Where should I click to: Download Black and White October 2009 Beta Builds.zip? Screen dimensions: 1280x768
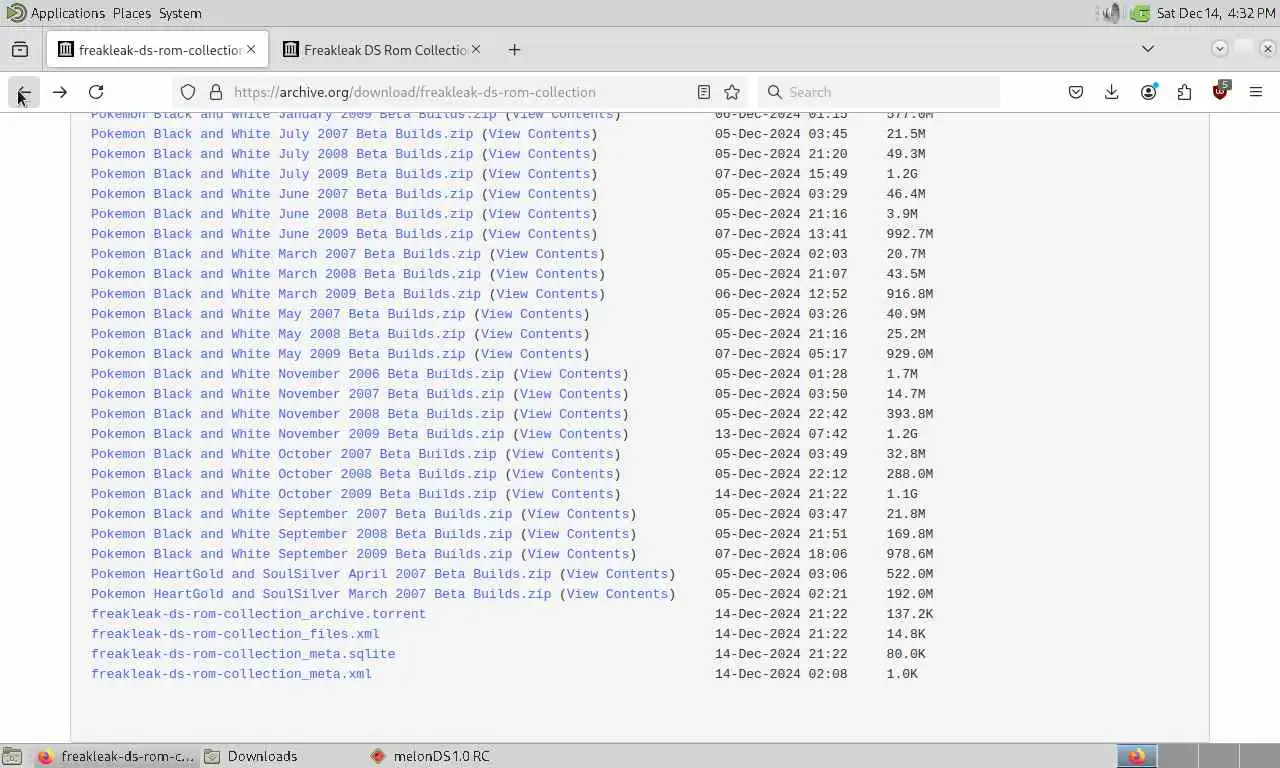pyautogui.click(x=293, y=494)
